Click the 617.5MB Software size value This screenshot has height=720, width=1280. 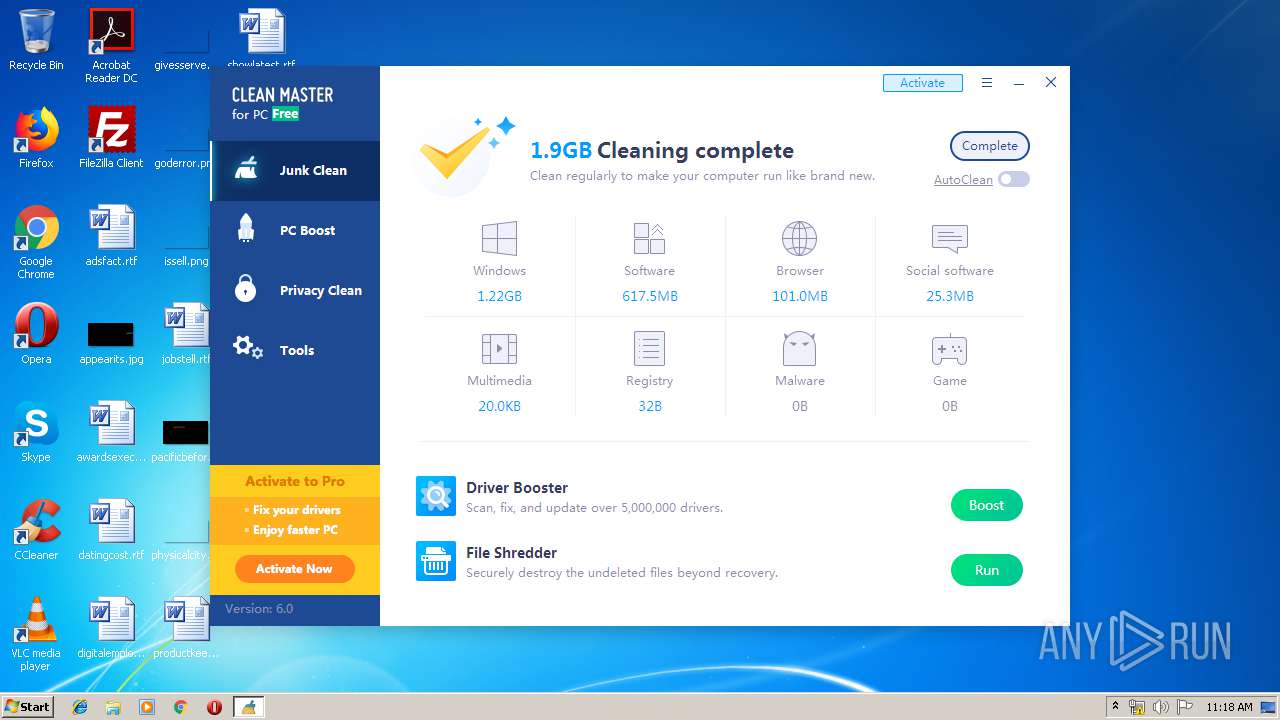(x=650, y=296)
